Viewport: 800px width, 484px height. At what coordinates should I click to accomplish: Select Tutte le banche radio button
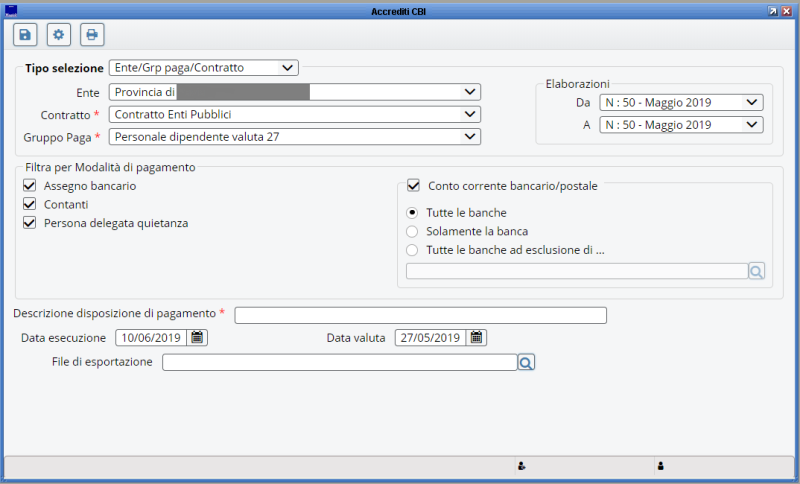[412, 213]
